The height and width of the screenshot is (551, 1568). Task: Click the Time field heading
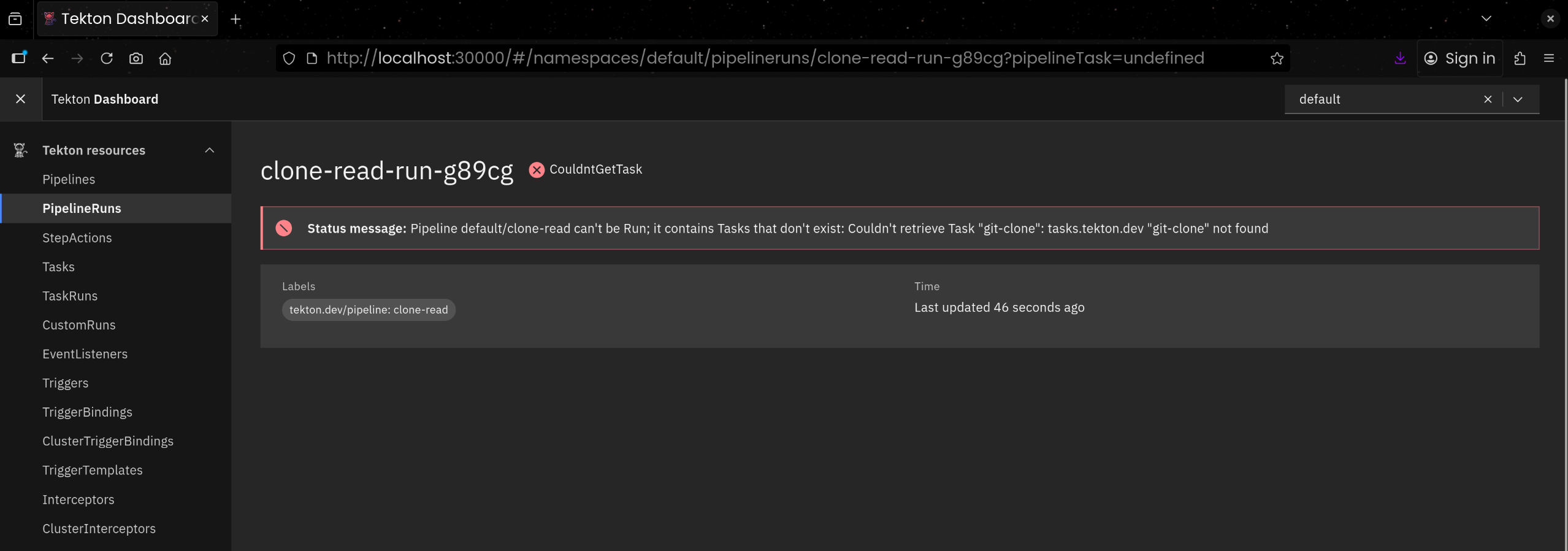coord(927,287)
